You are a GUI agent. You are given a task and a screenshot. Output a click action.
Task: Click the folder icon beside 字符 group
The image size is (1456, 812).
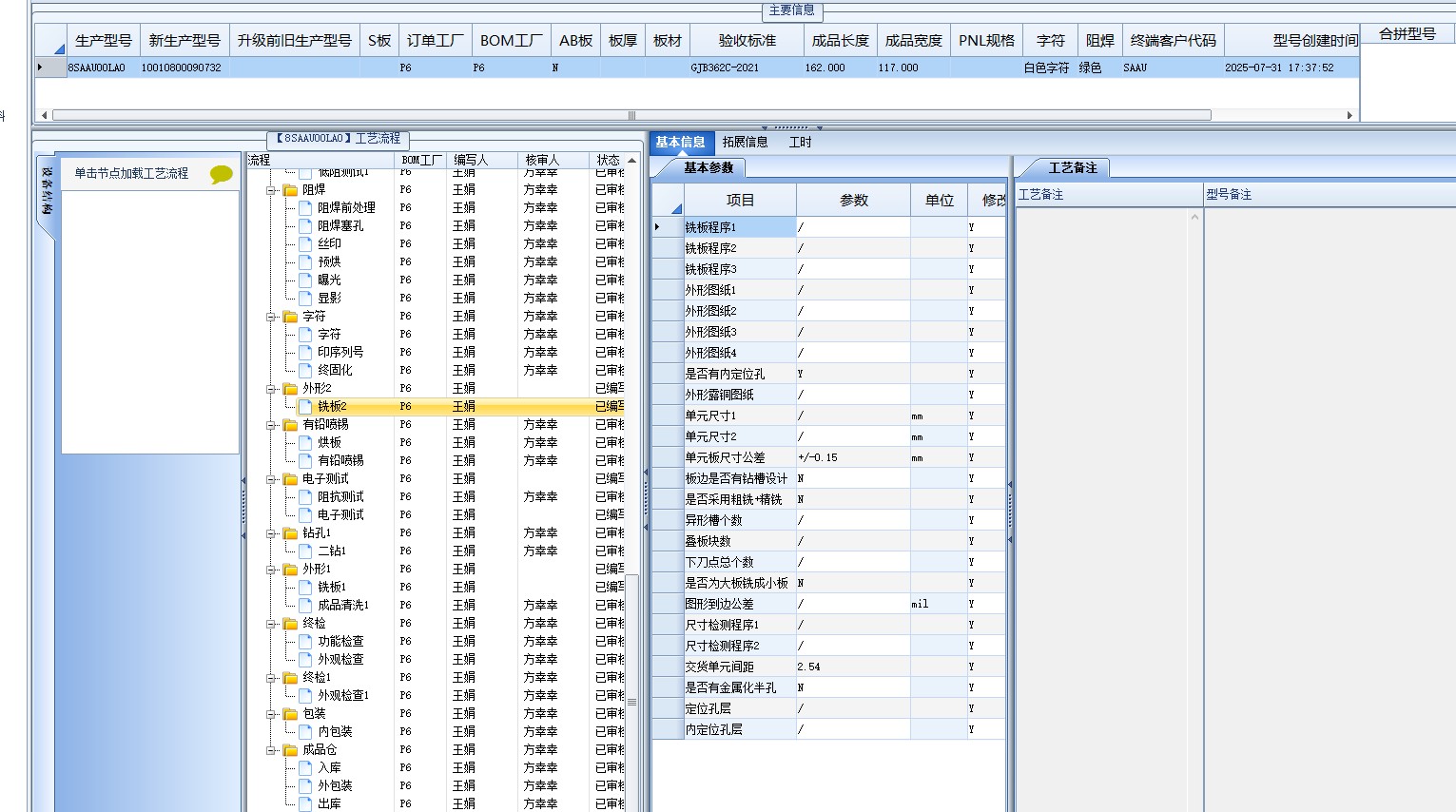coord(291,317)
